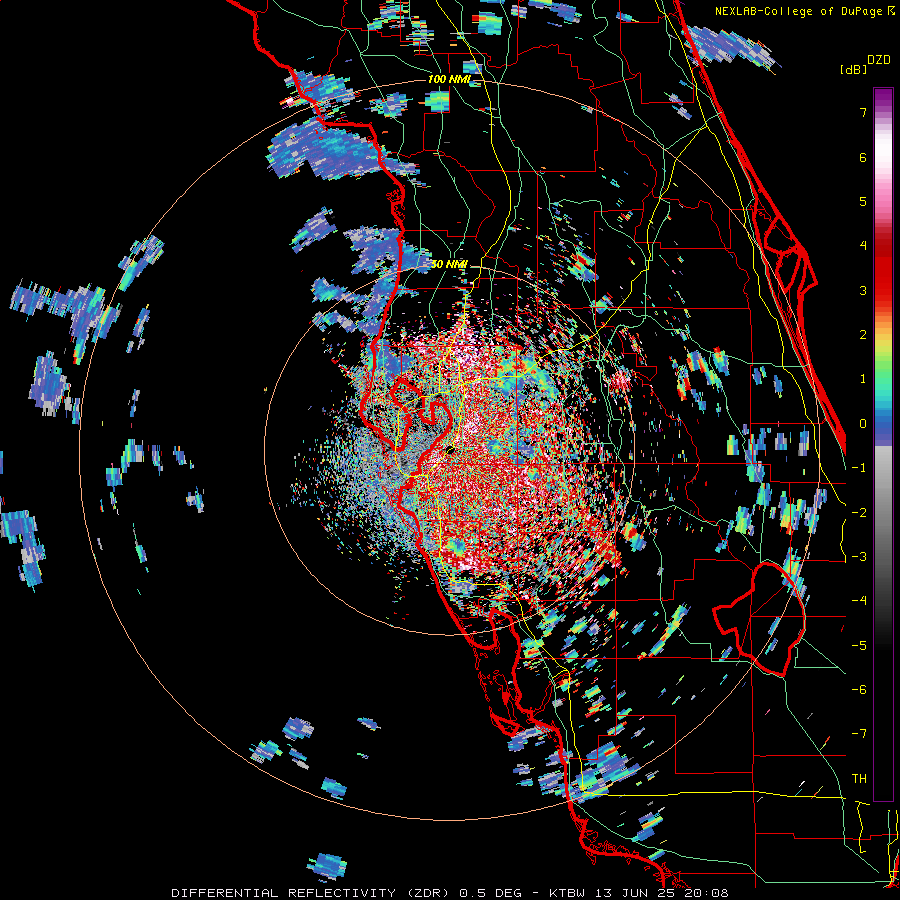This screenshot has height=900, width=900.
Task: Select the 6 value on the scale
Action: (863, 157)
